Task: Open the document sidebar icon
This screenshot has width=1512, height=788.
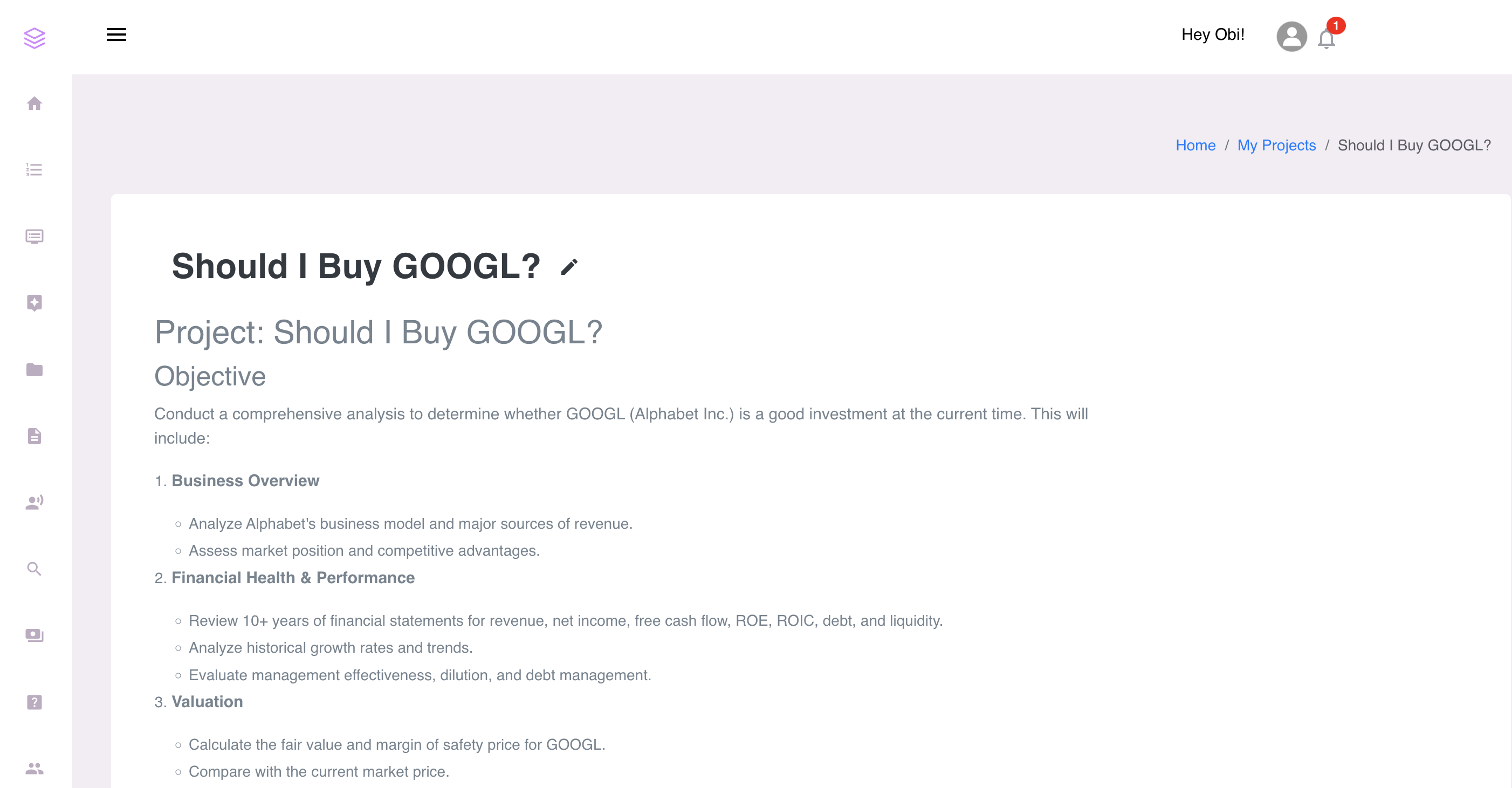Action: pos(35,436)
